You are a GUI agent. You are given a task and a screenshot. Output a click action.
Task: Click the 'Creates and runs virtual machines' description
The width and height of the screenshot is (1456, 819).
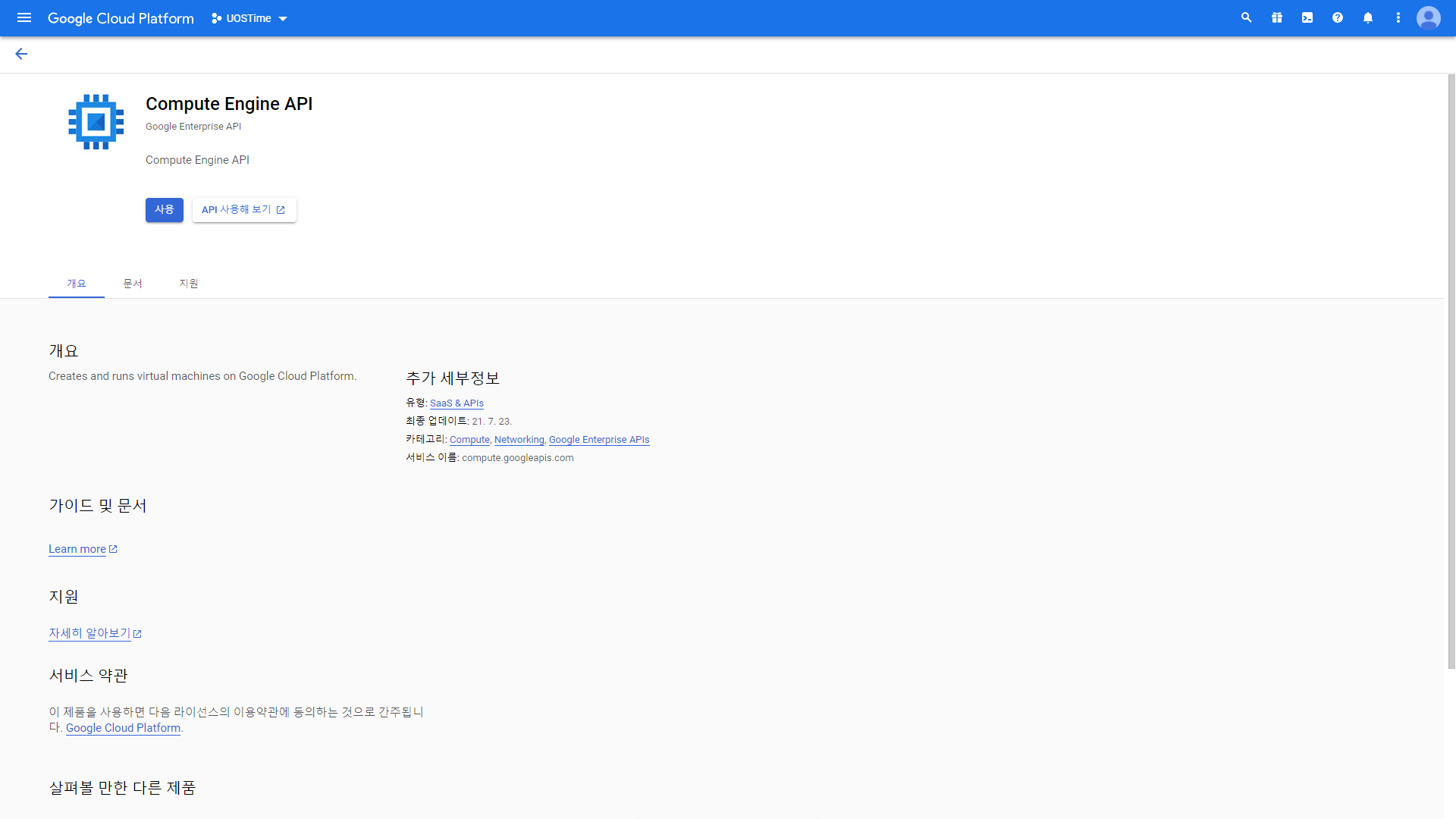tap(202, 376)
